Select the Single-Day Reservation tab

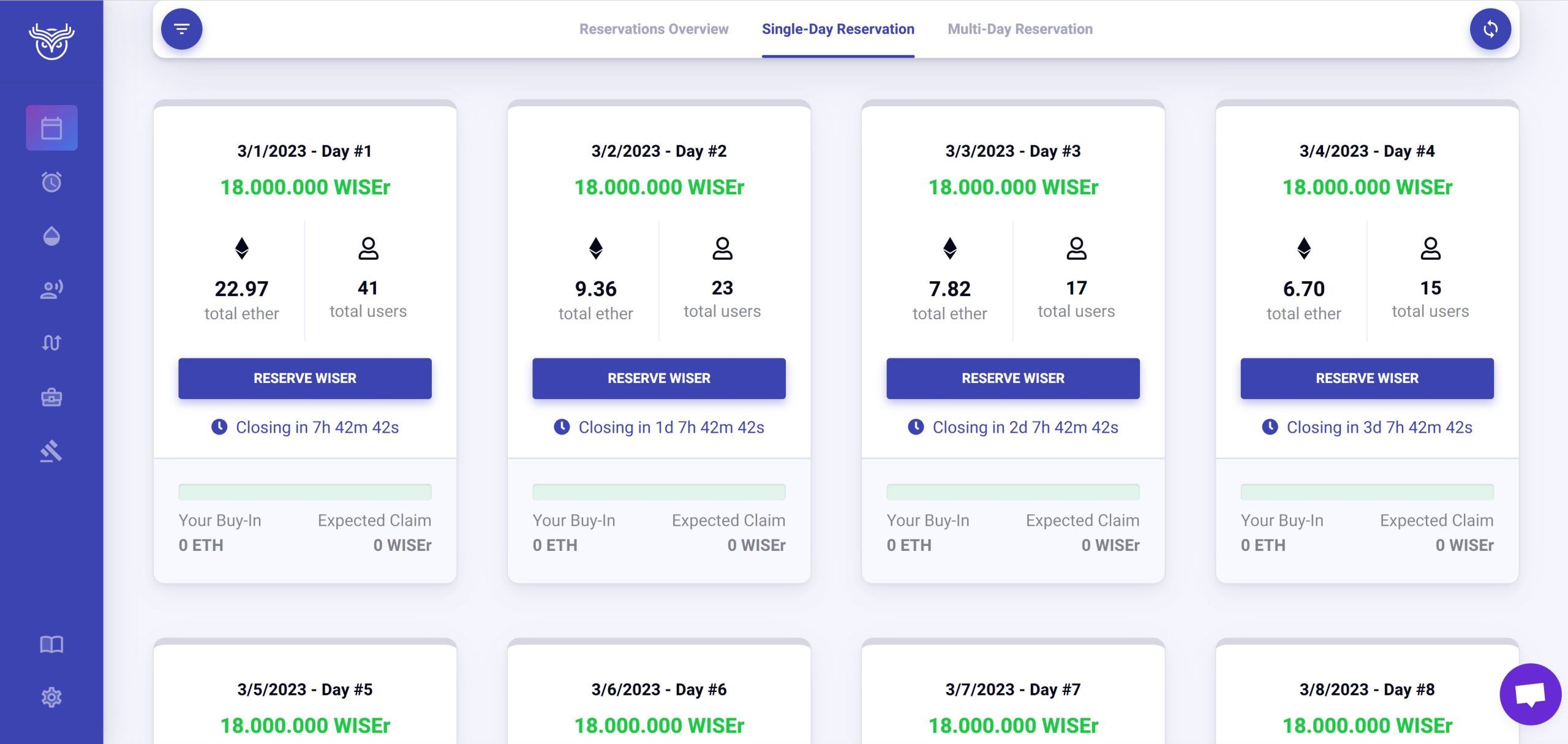[x=838, y=29]
